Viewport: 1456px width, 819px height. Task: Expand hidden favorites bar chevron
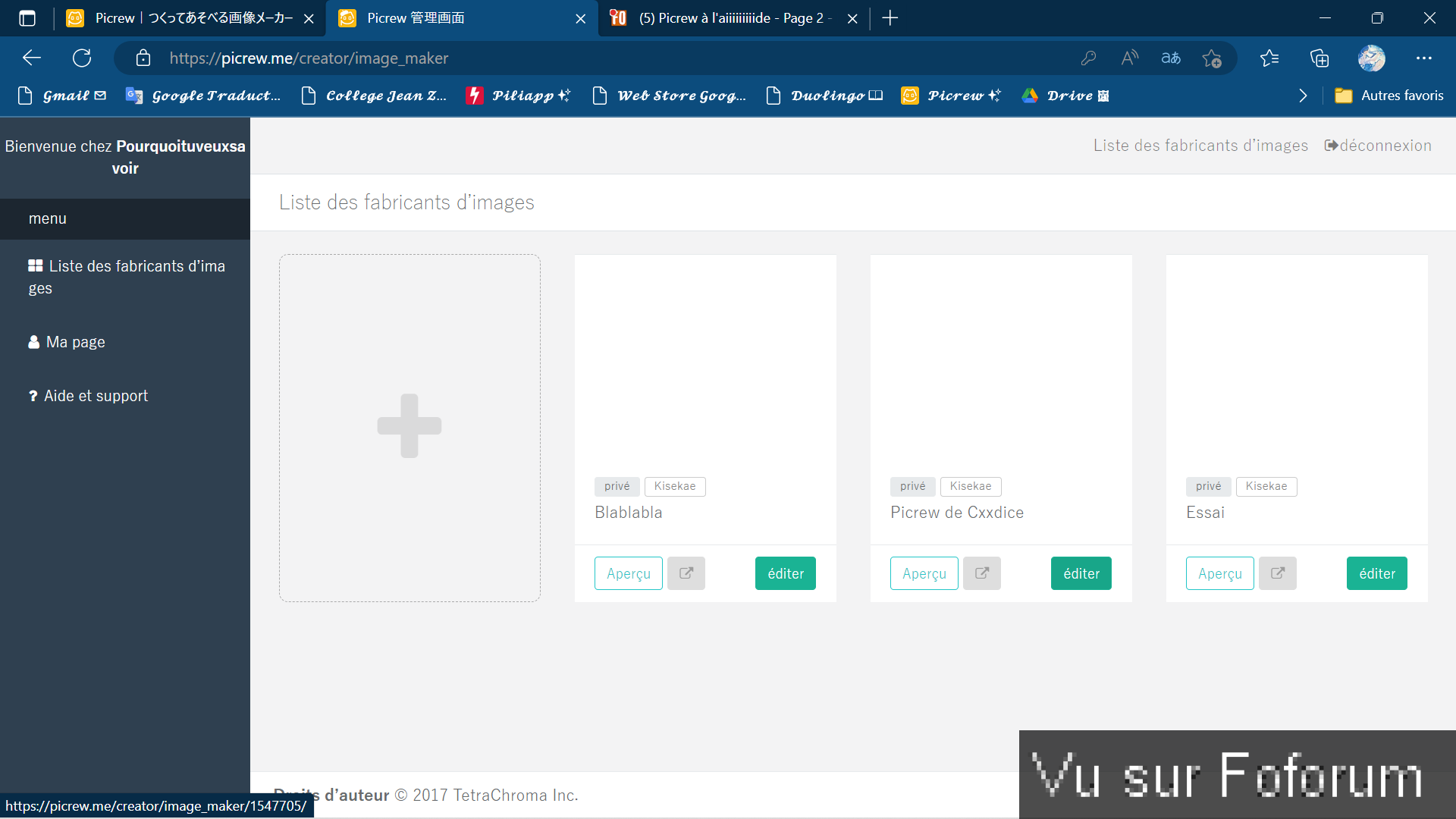1303,96
